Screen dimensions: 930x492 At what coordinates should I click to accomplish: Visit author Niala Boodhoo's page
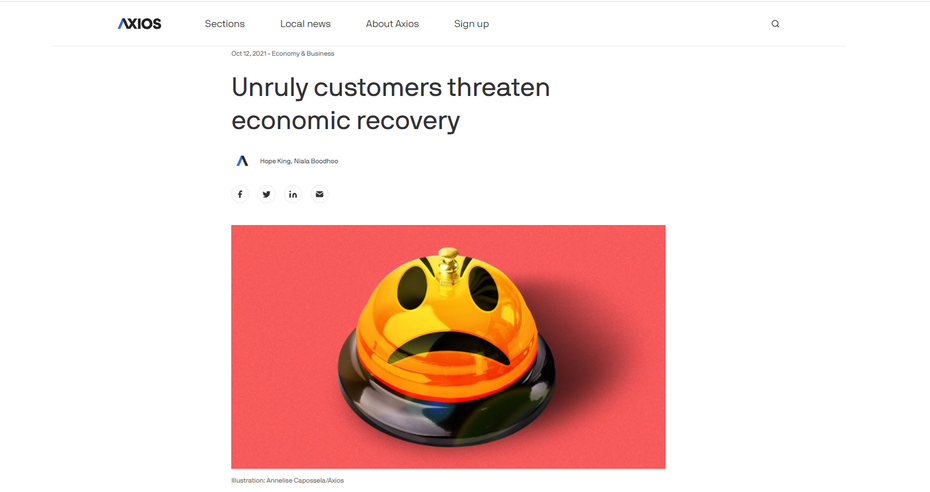316,161
